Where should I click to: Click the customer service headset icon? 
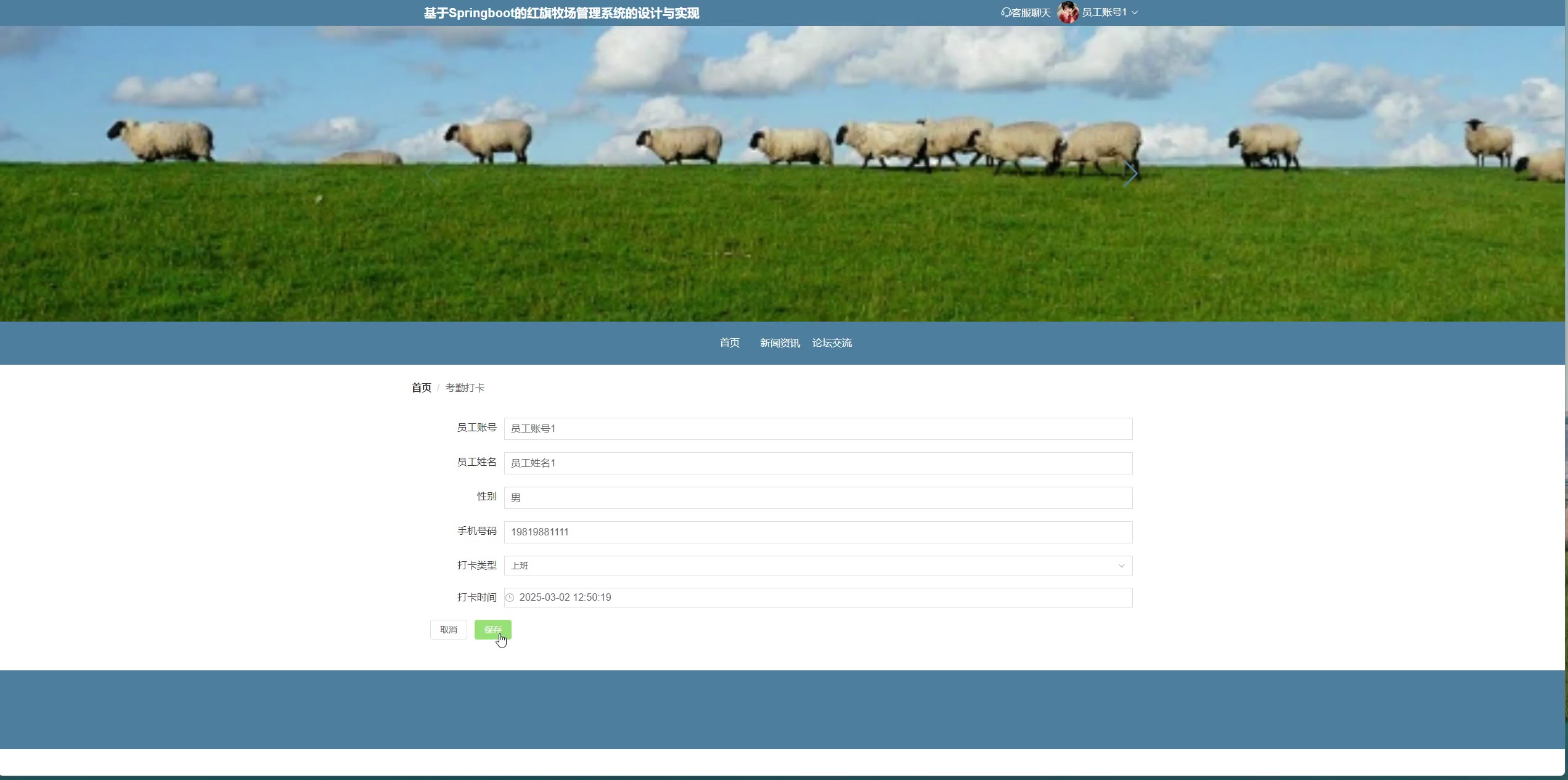[x=1006, y=12]
